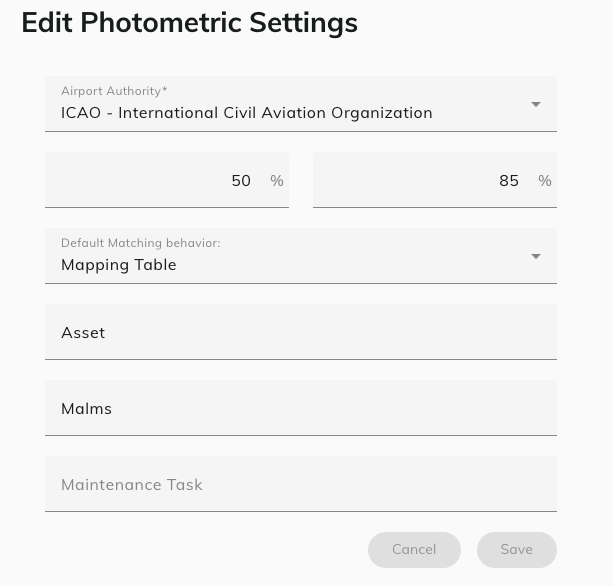Select the value 50 in the left field
Viewport: 613px width, 586px height.
pyautogui.click(x=241, y=181)
